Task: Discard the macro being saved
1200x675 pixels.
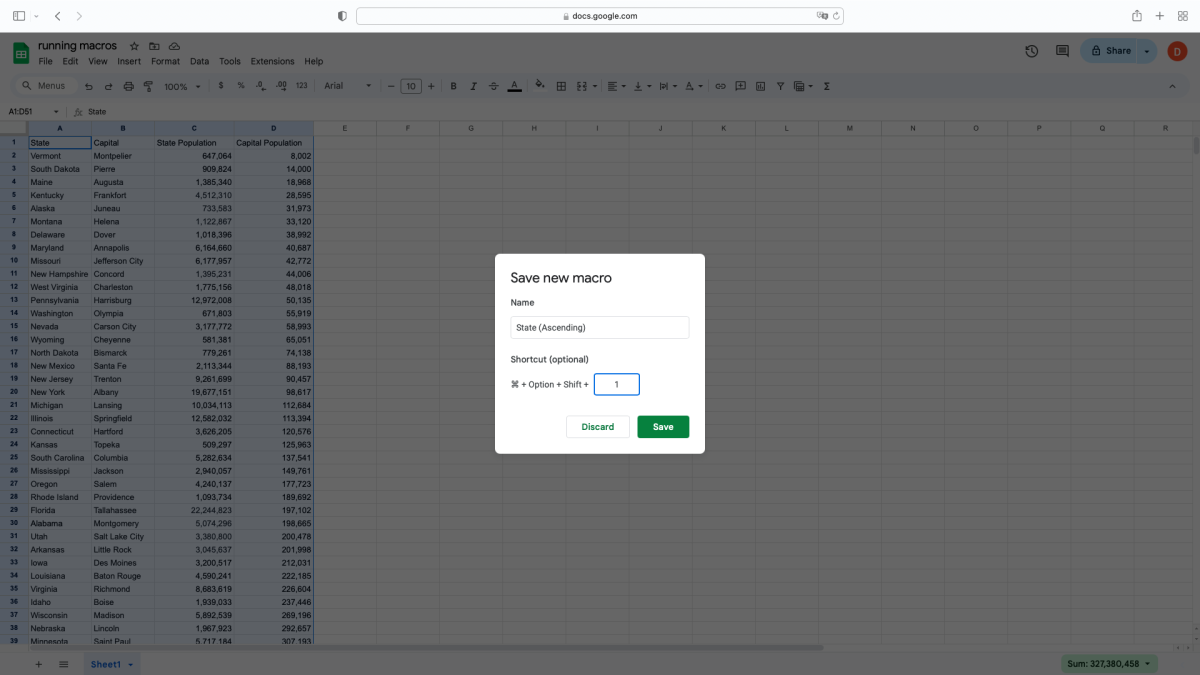Action: (597, 426)
